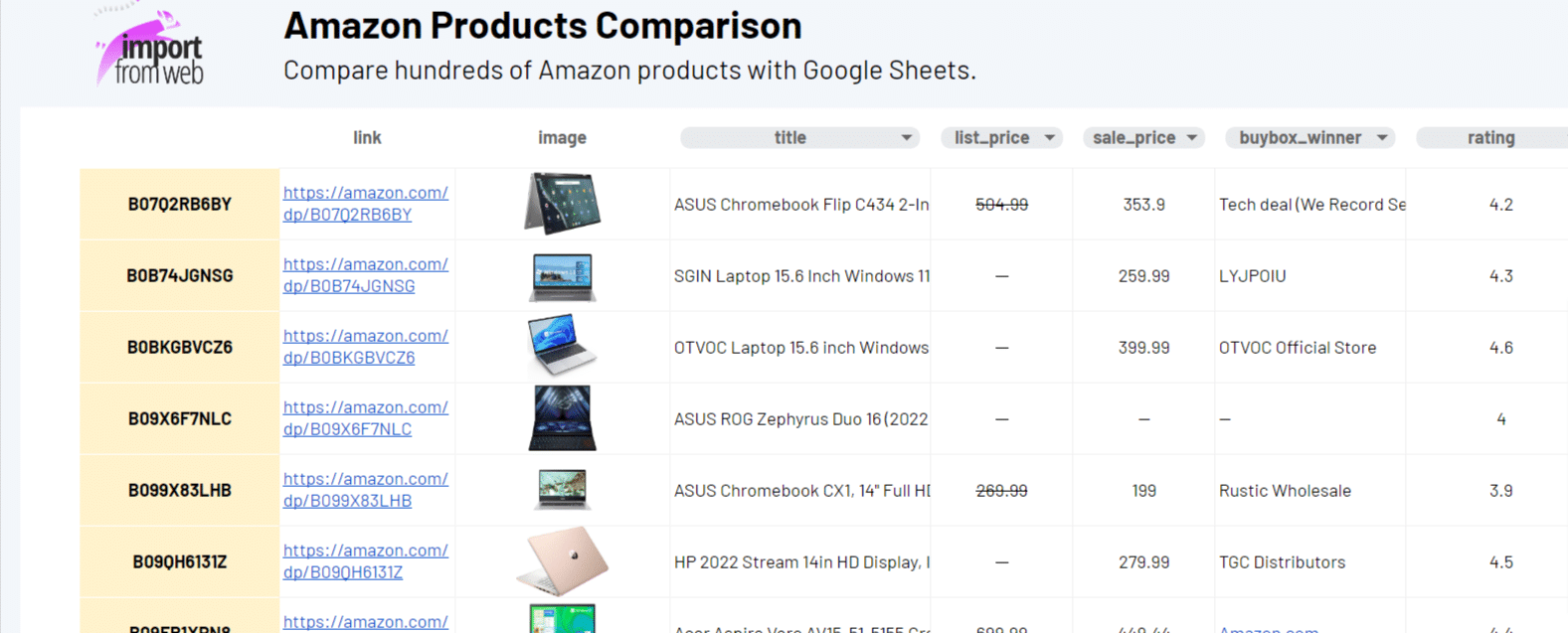Open the B0BKGBVCZ6 product link
Image resolution: width=1568 pixels, height=633 pixels.
pyautogui.click(x=366, y=347)
